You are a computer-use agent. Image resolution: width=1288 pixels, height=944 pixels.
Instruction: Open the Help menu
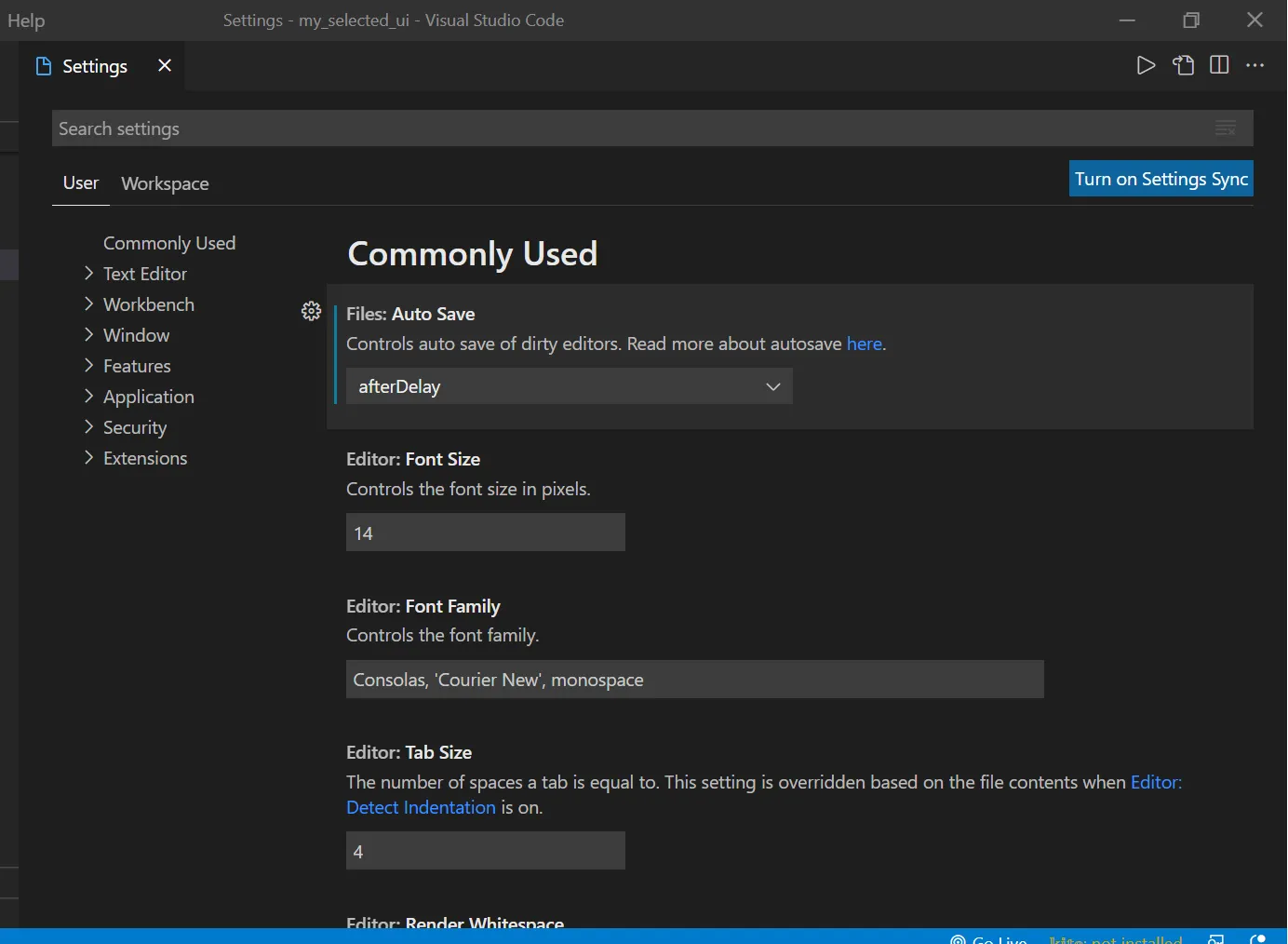click(x=25, y=20)
